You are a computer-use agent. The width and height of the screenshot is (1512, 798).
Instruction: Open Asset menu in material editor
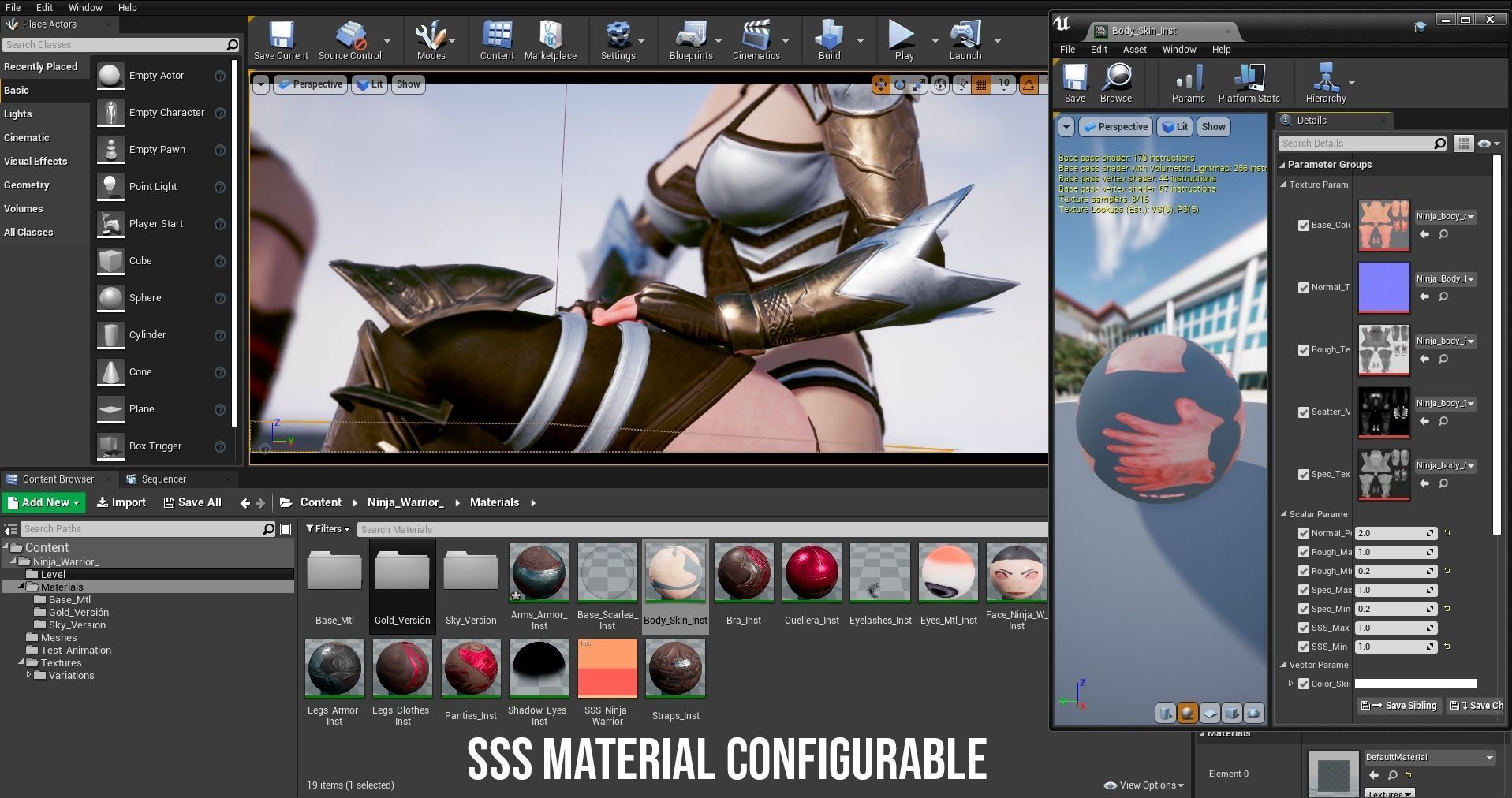1134,49
